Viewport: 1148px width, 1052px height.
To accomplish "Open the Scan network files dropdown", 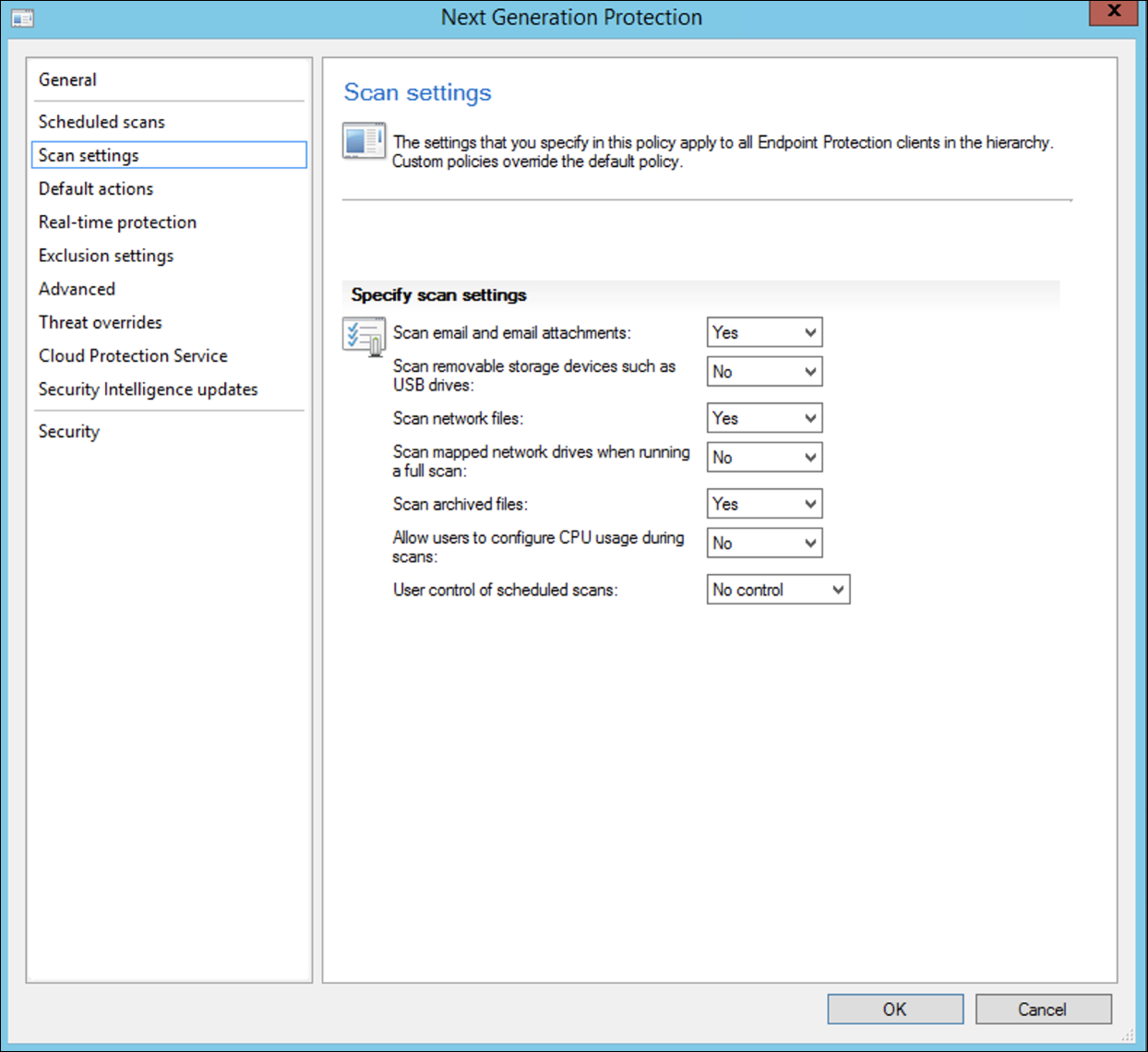I will (x=764, y=418).
